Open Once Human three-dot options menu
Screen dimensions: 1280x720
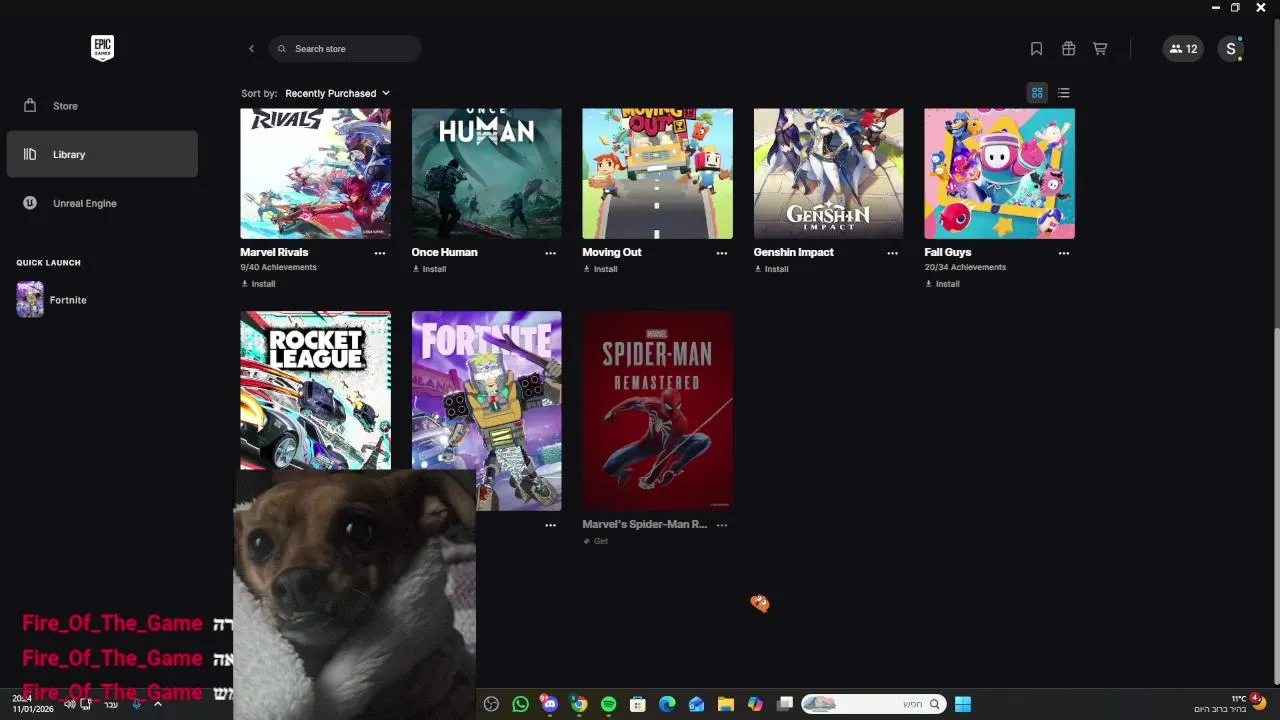point(551,253)
